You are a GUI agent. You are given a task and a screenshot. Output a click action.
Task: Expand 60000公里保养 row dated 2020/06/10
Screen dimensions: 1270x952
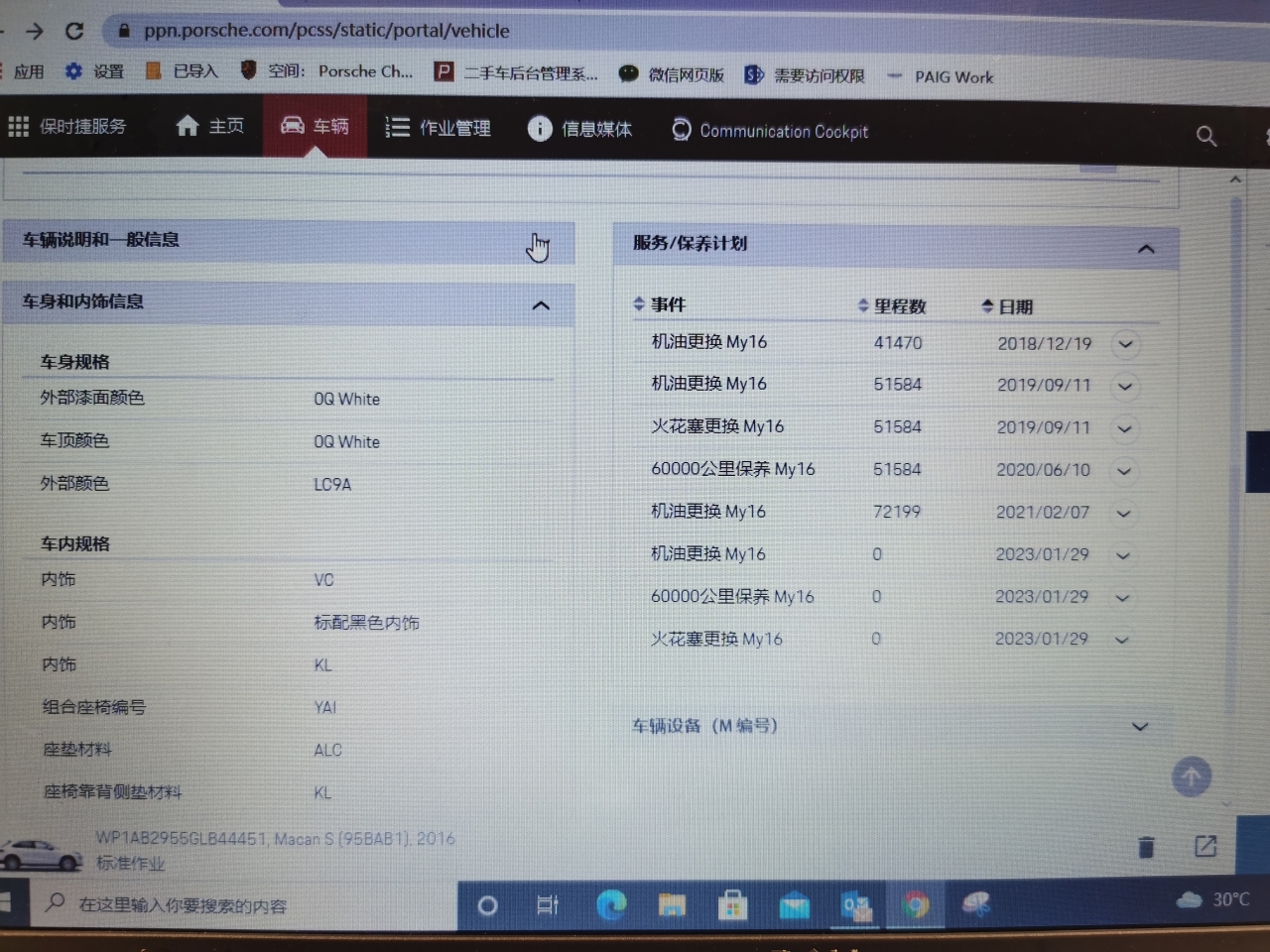(1124, 471)
